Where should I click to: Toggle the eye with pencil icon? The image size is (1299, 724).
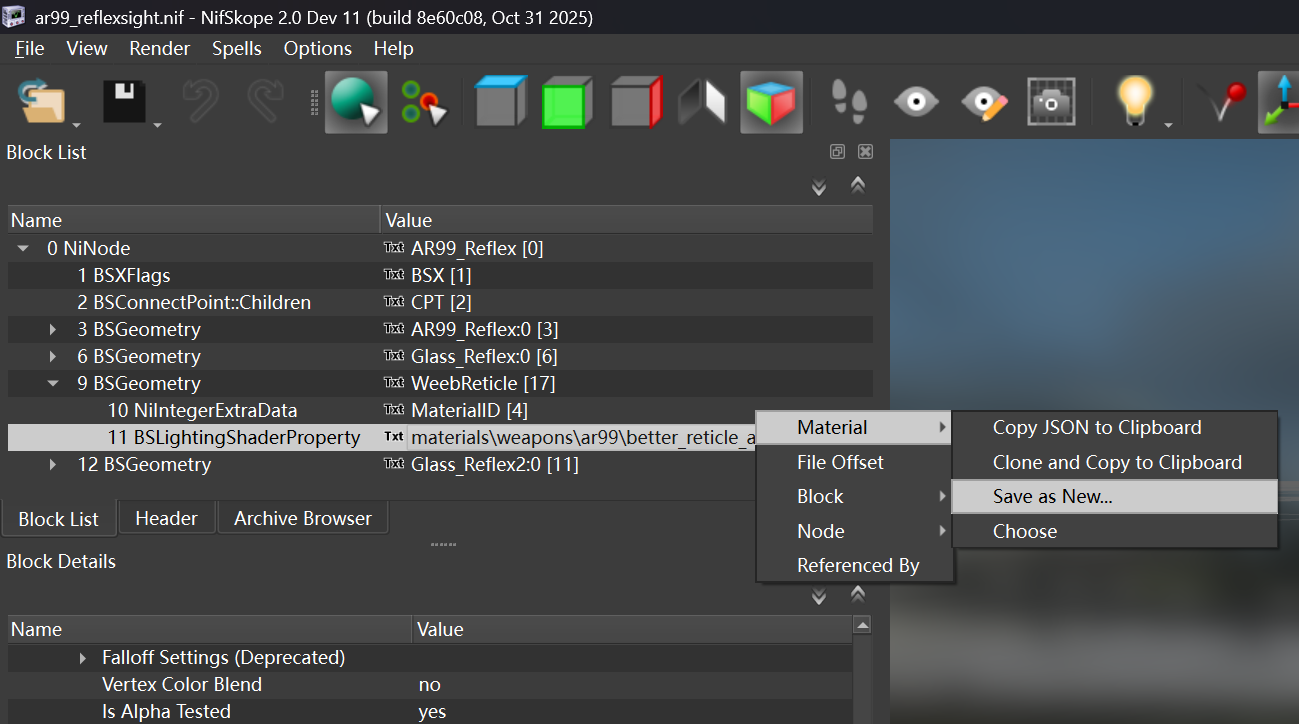click(984, 102)
